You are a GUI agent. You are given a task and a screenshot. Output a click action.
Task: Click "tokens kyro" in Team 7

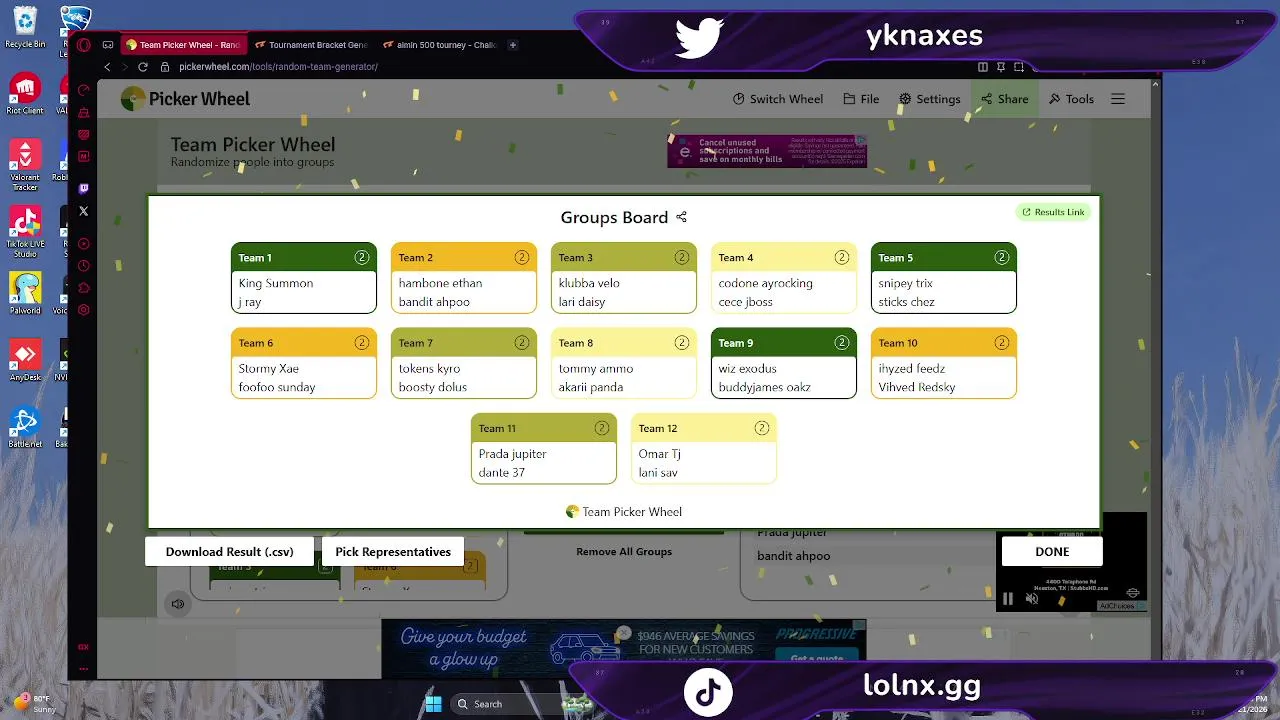(x=429, y=369)
